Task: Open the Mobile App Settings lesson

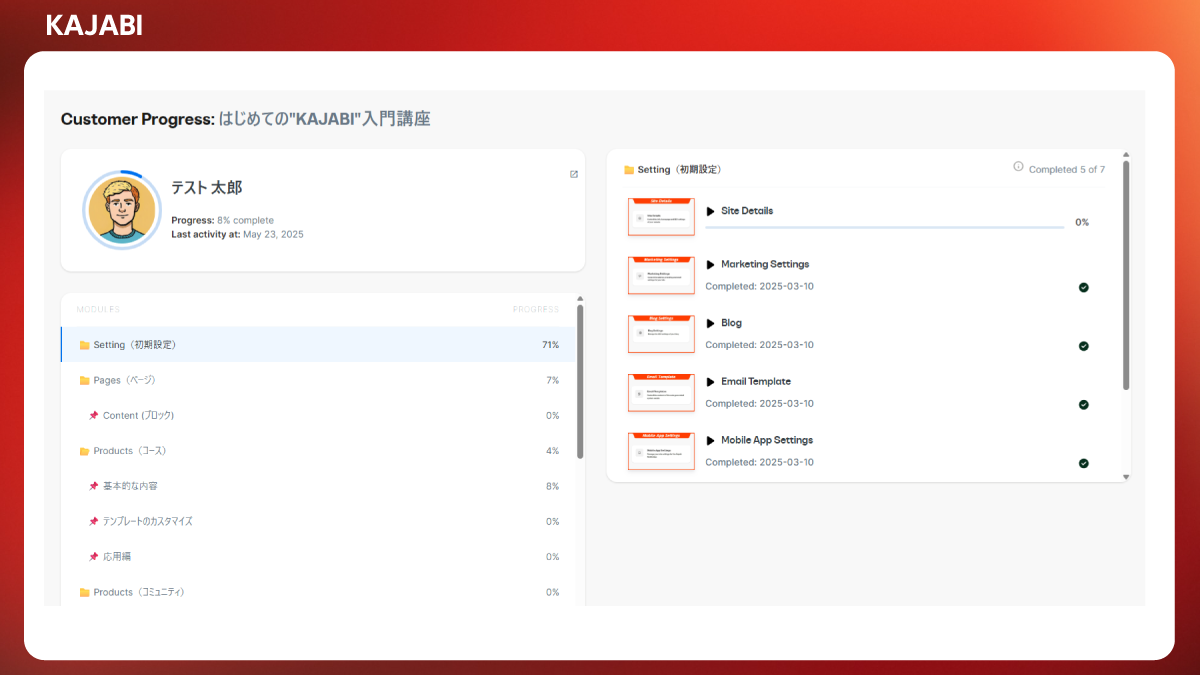Action: pos(767,440)
